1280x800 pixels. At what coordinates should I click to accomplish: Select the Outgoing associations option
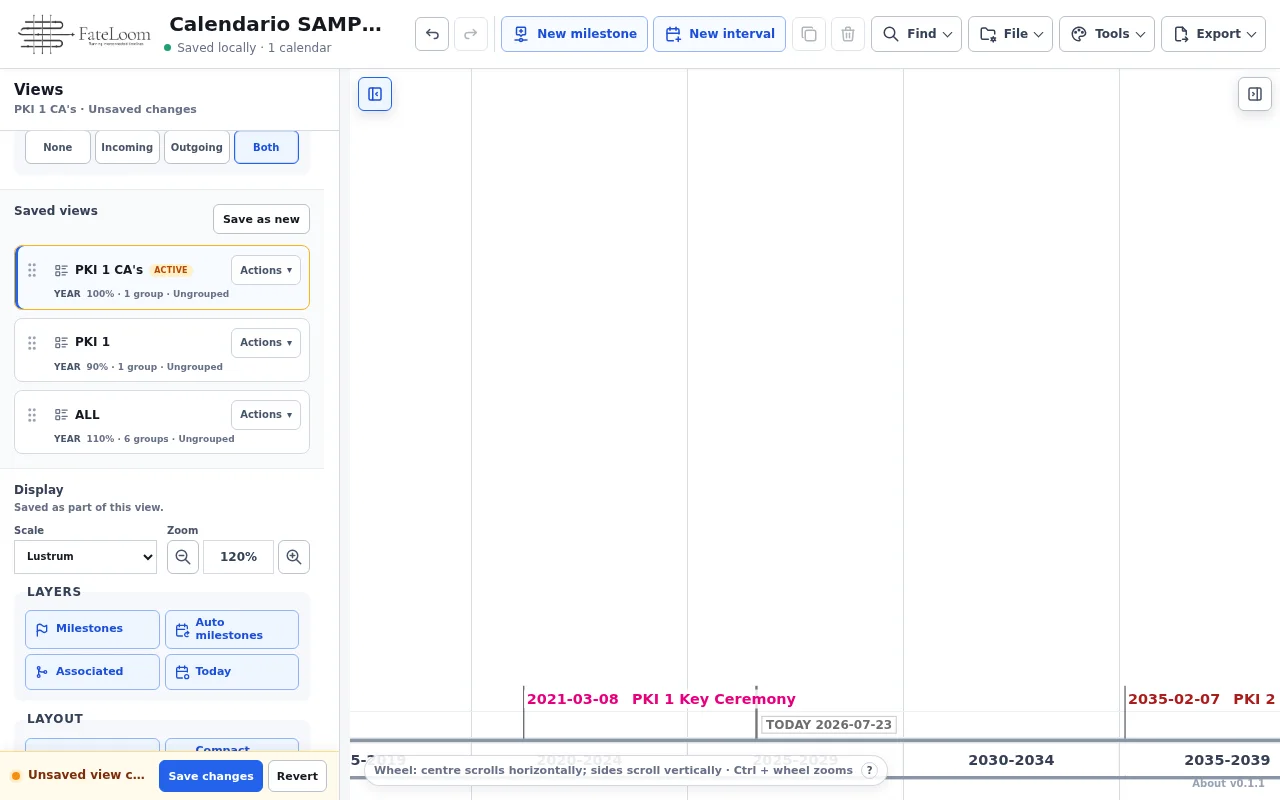(x=197, y=147)
